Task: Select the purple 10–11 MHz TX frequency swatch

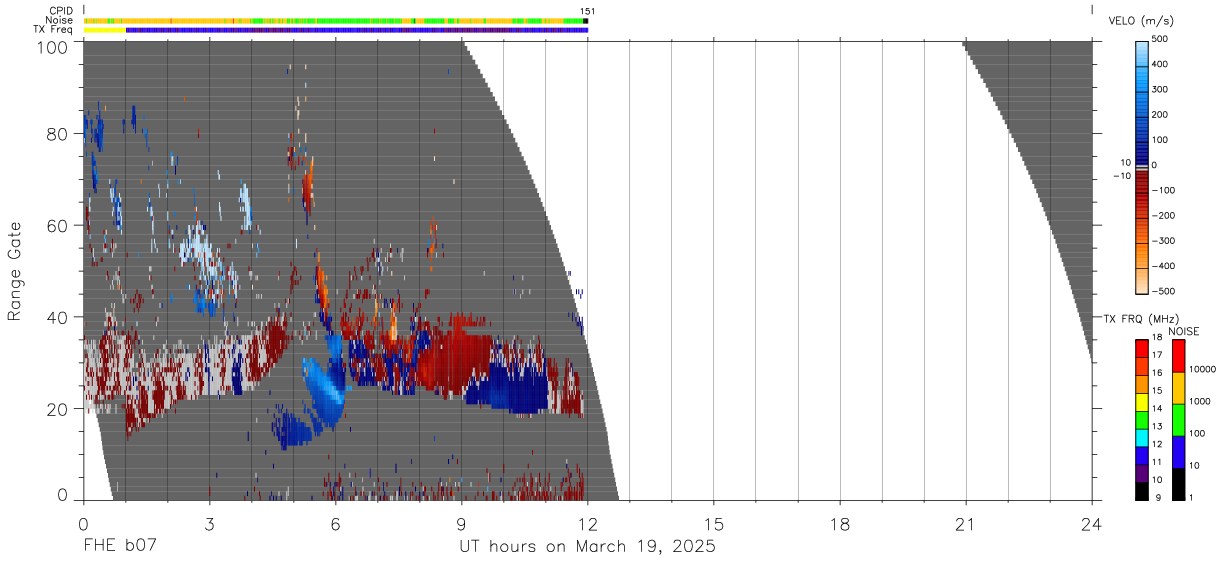Action: 1141,473
